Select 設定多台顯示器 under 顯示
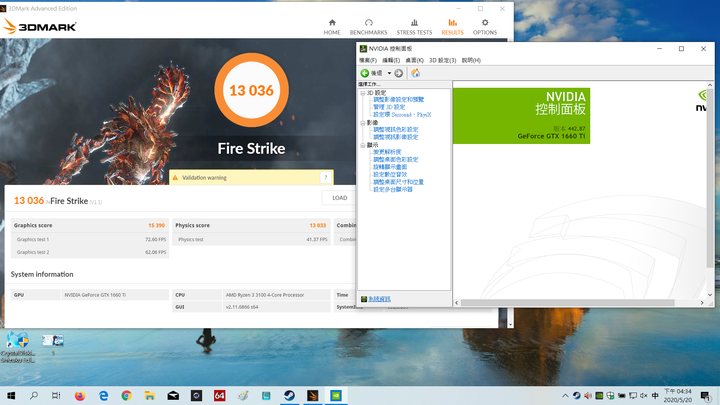Screen dimensions: 720x405 (x=393, y=189)
